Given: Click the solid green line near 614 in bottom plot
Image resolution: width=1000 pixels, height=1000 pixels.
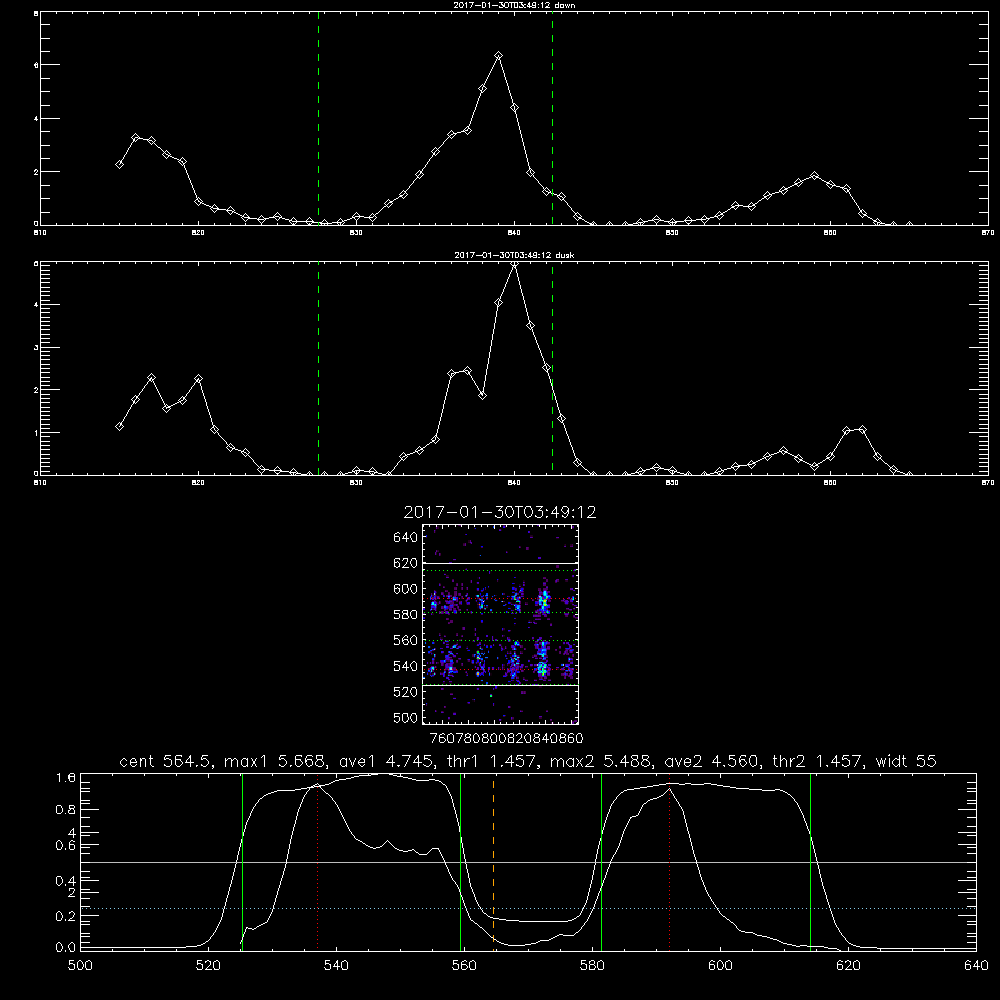Looking at the screenshot, I should [x=811, y=861].
